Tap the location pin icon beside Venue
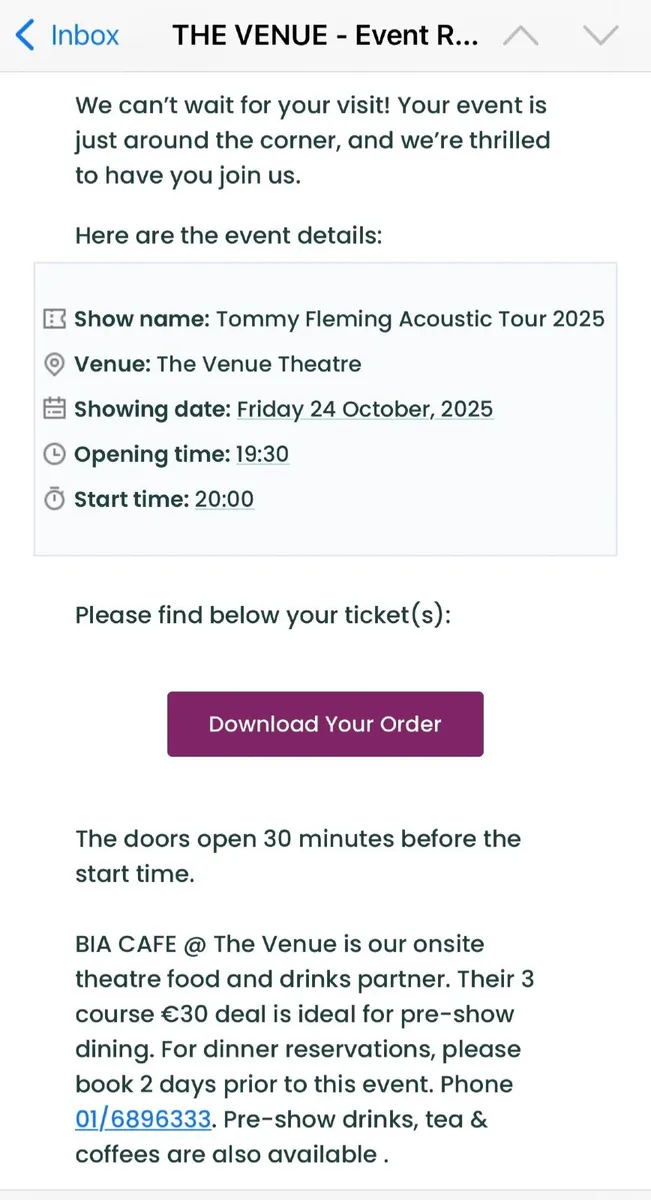Screen dimensions: 651x1200 click(55, 364)
